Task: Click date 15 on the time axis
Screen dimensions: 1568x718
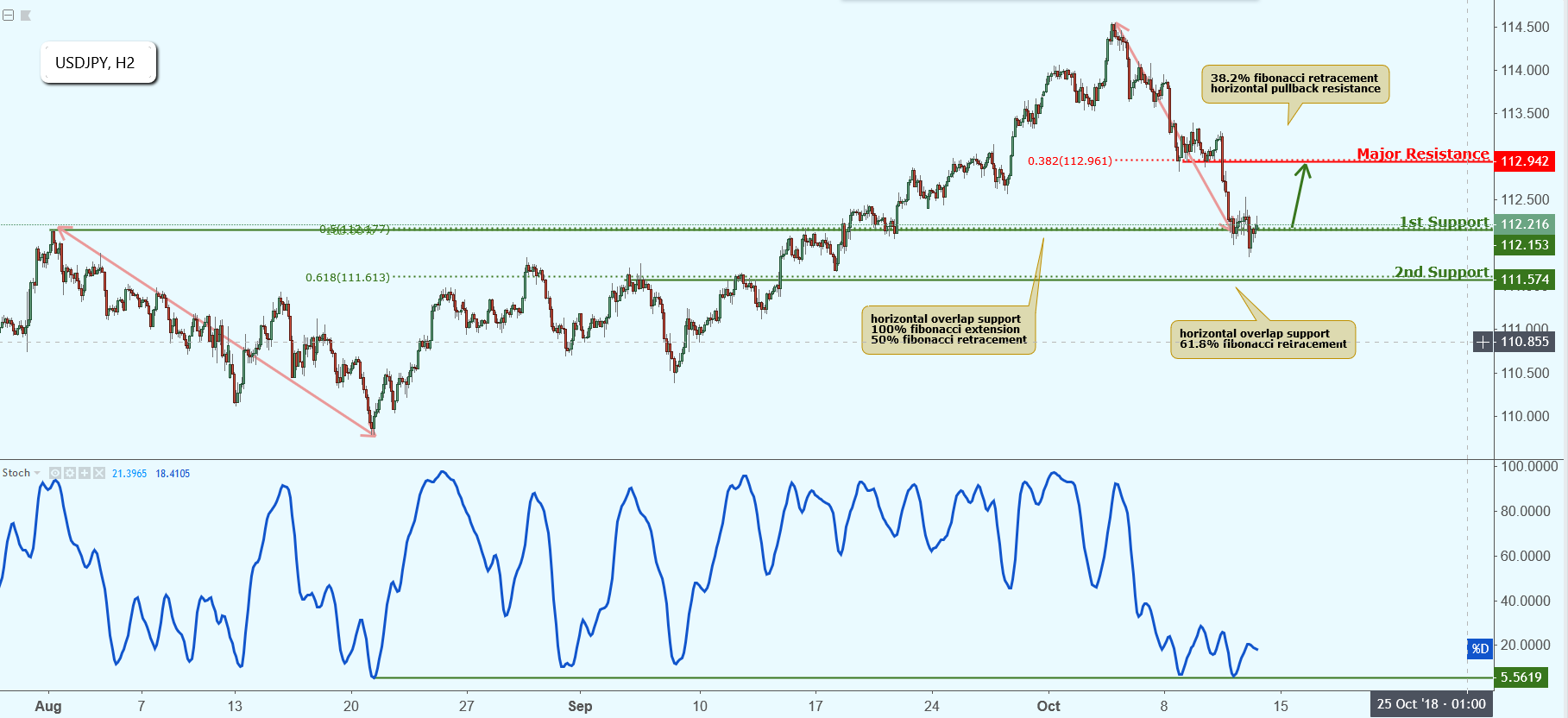Action: [1281, 706]
